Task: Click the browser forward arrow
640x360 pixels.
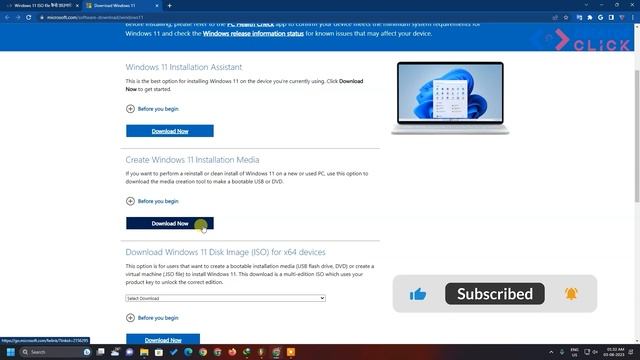Action: point(18,18)
